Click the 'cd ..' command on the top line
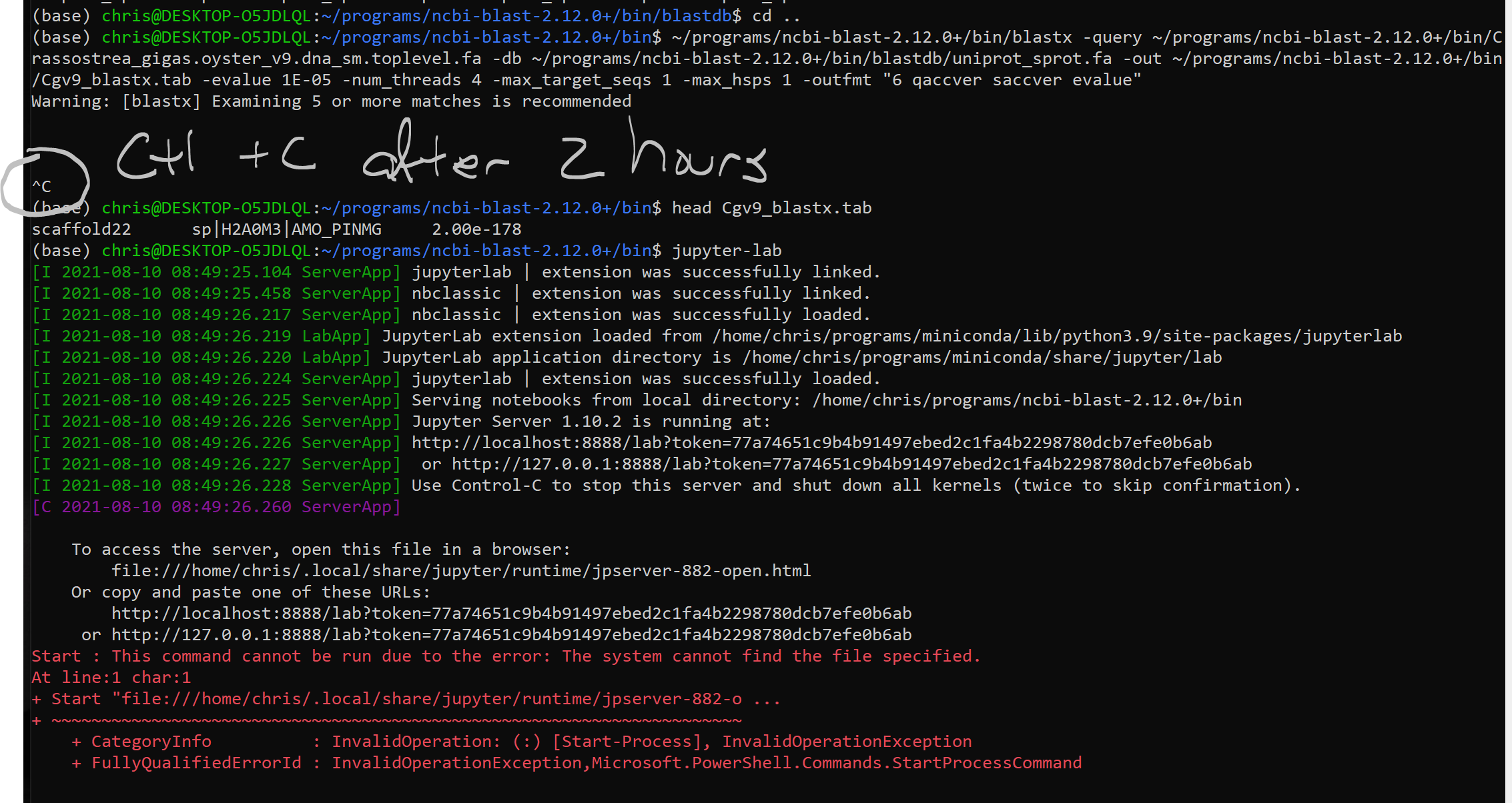The image size is (1512, 803). tap(777, 16)
